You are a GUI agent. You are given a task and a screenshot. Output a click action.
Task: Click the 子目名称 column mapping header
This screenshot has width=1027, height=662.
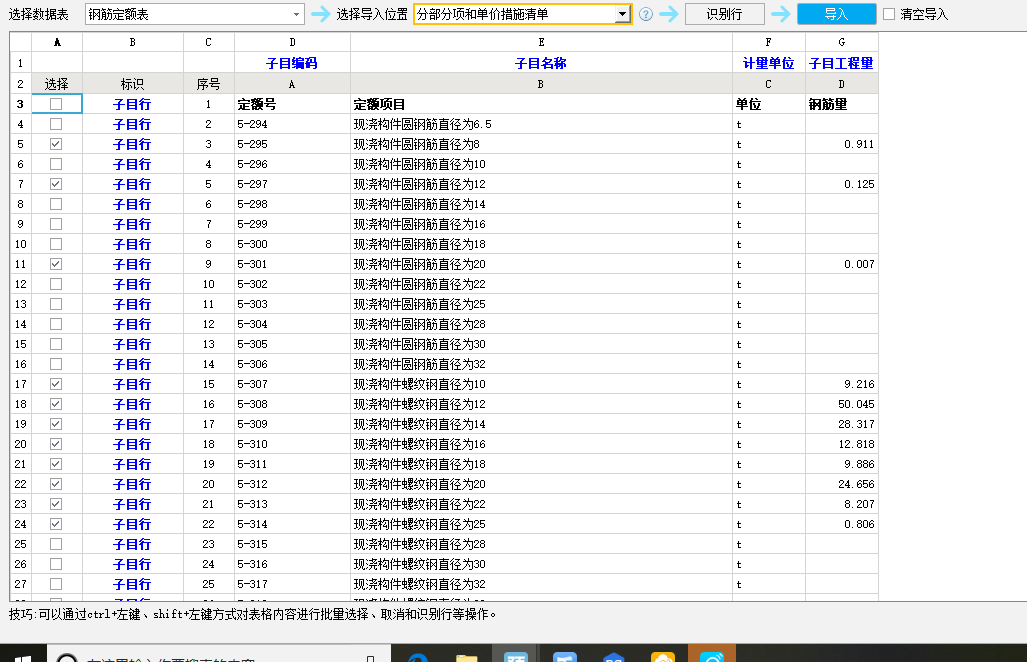541,63
